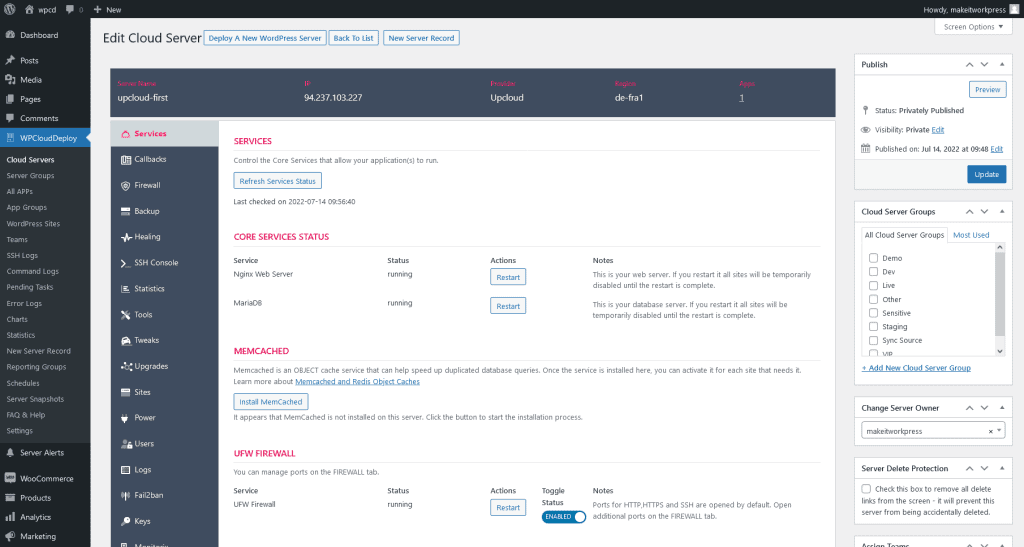Image resolution: width=1024 pixels, height=547 pixels.
Task: Check the Sync Source group checkbox
Action: 873,340
